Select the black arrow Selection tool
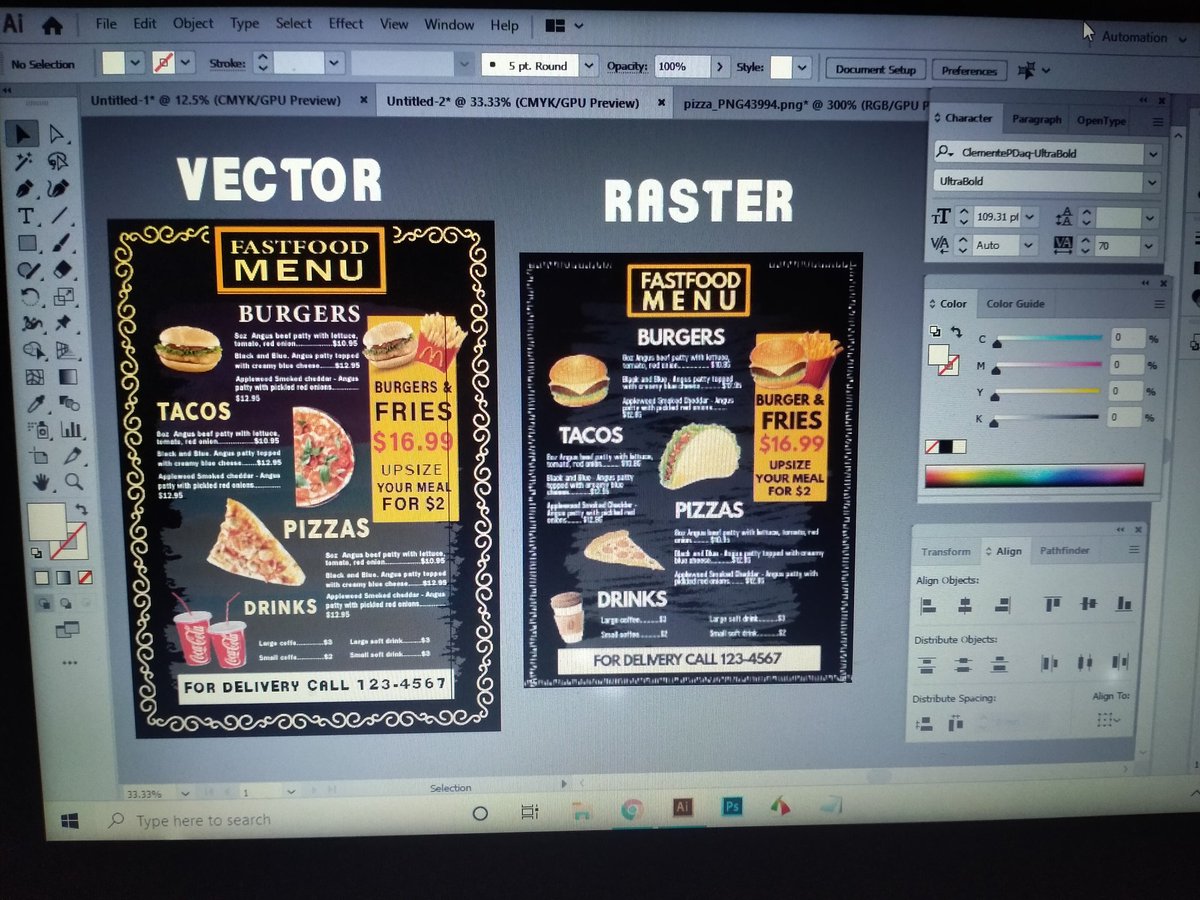The height and width of the screenshot is (900, 1200). (23, 133)
